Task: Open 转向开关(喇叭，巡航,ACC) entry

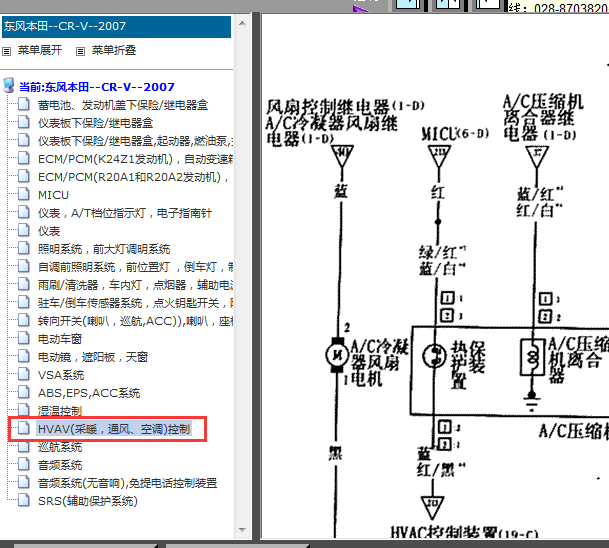Action: pyautogui.click(x=135, y=321)
